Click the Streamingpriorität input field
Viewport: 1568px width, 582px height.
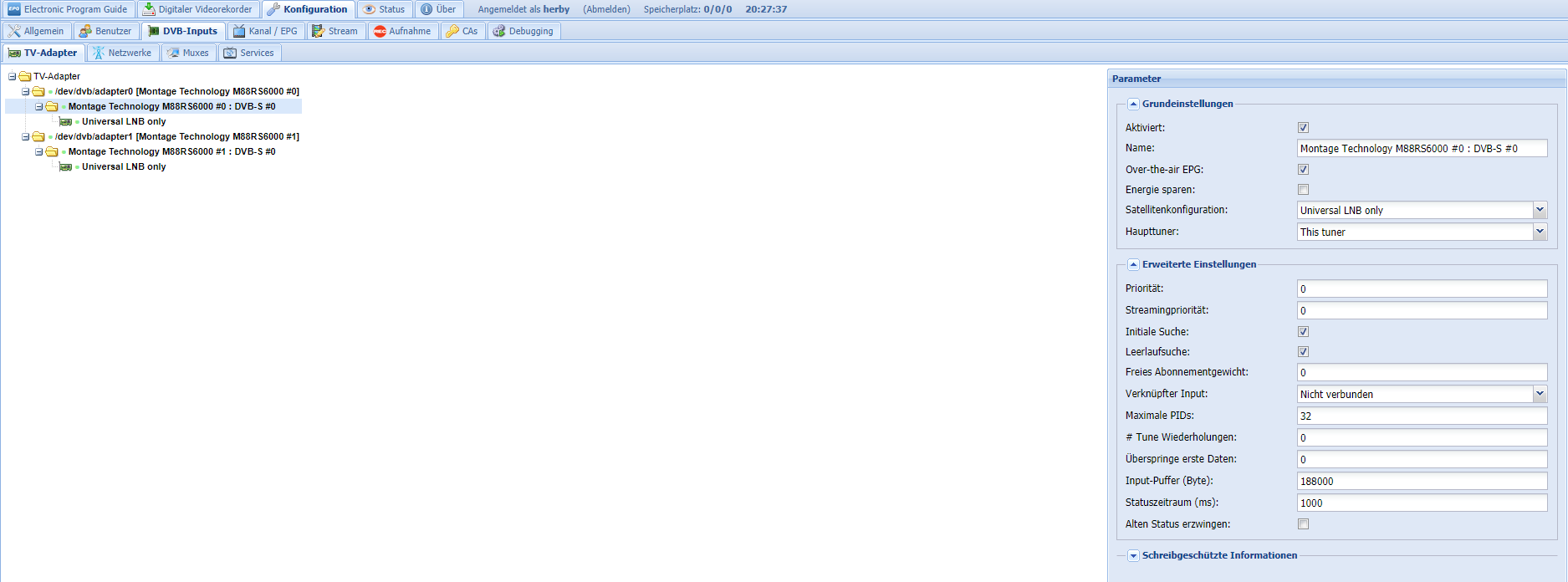1422,310
